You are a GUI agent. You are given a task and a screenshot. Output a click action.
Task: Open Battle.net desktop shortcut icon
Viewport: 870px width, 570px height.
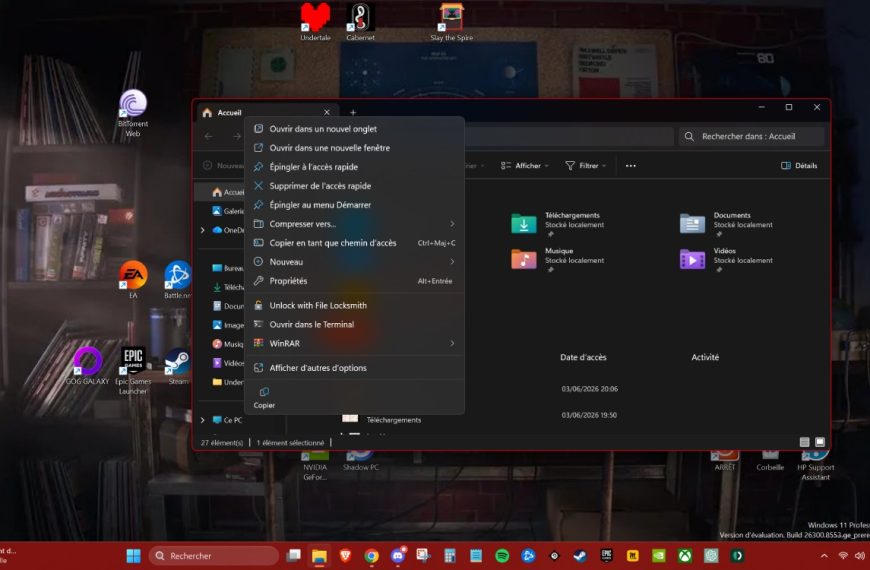tap(178, 275)
